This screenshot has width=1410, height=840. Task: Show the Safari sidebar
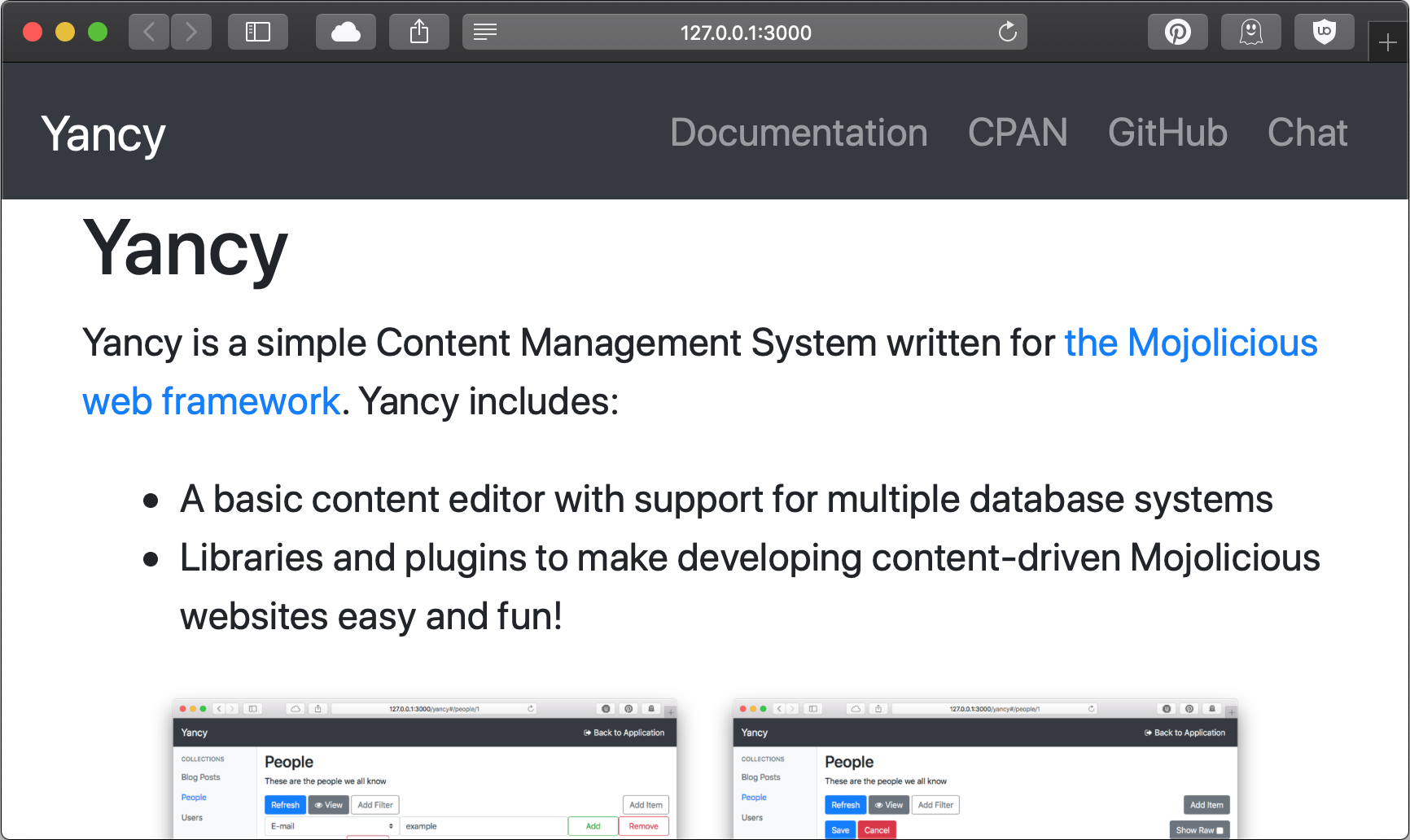click(258, 33)
